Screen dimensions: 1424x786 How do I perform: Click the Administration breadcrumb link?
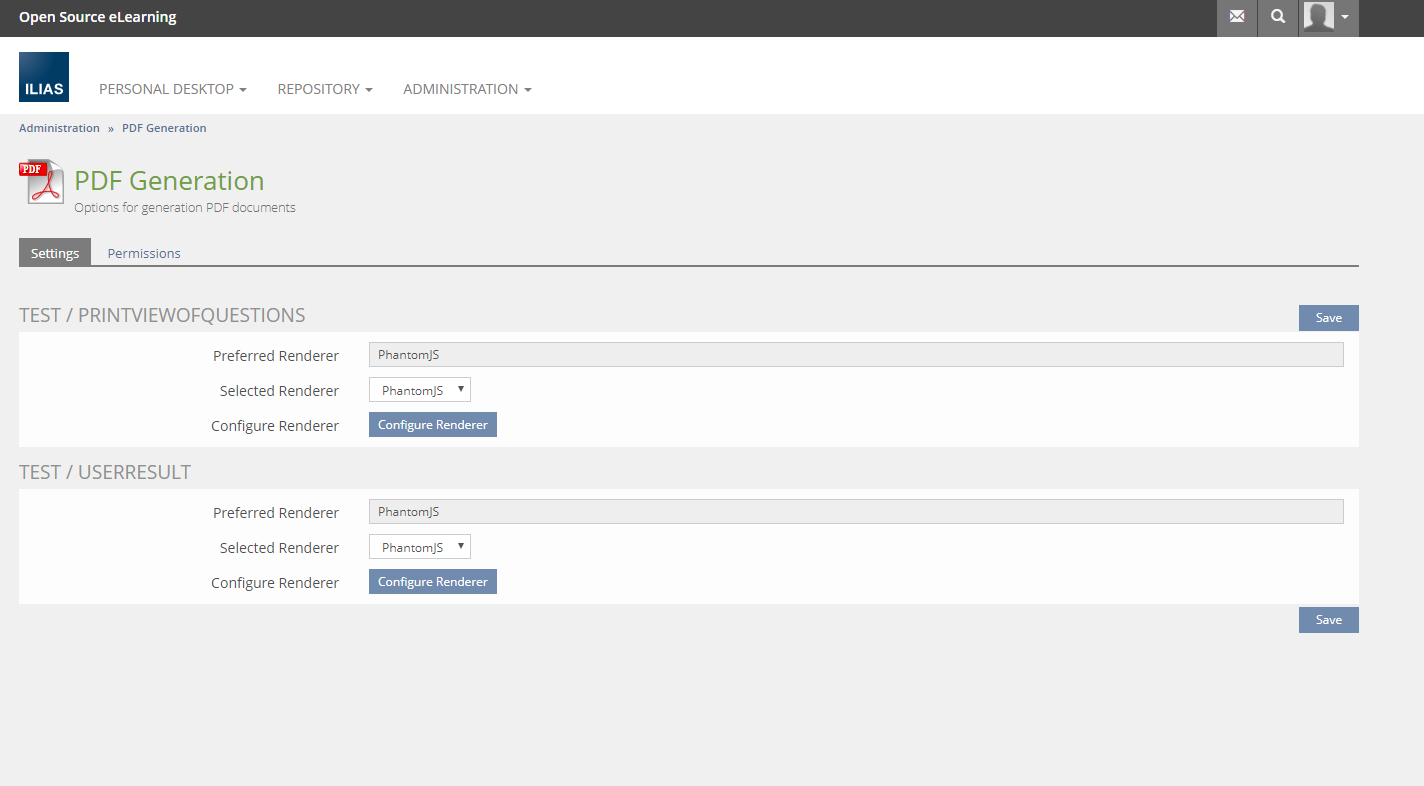[x=59, y=128]
